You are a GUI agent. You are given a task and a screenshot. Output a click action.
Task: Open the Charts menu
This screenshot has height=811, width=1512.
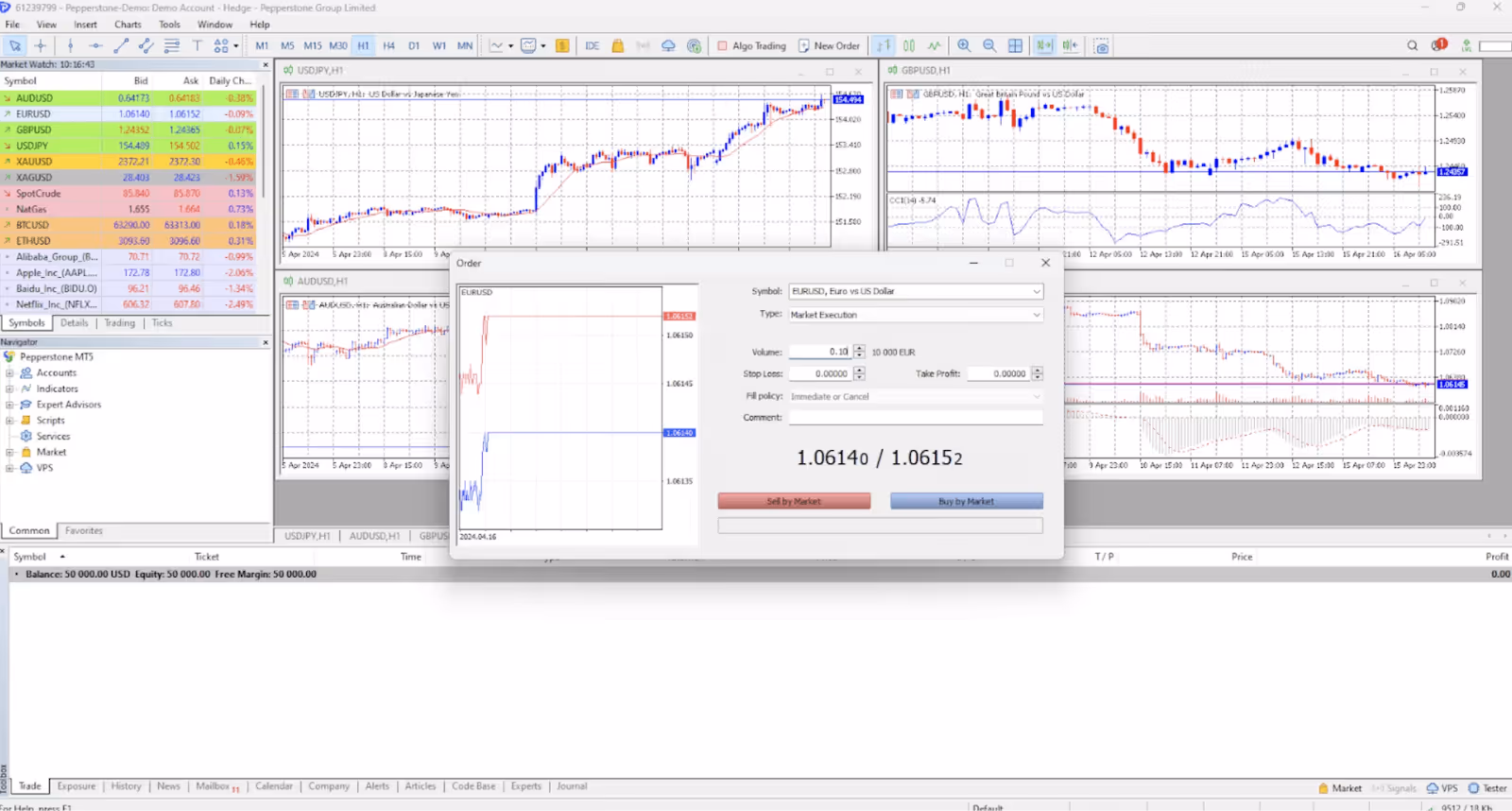tap(128, 25)
